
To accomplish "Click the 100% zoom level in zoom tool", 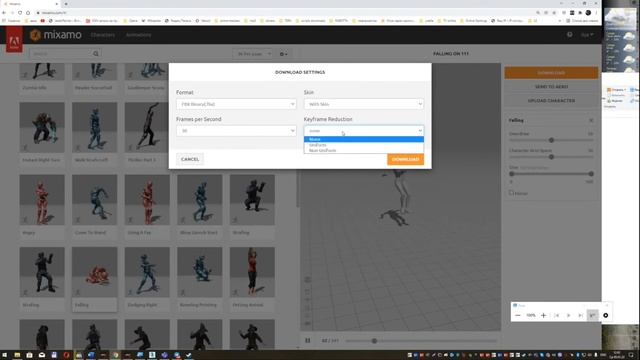I will (x=531, y=316).
